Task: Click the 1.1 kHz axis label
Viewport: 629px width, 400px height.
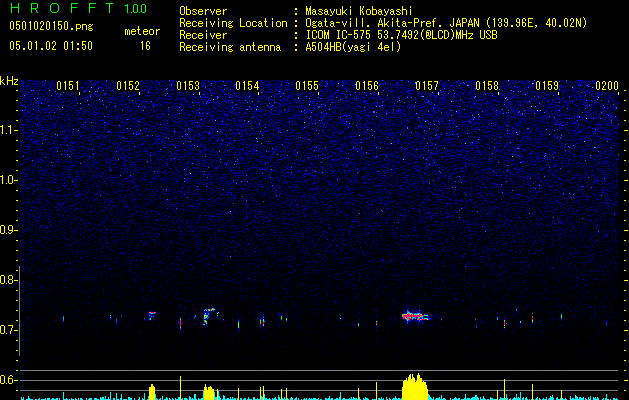Action: pos(9,130)
